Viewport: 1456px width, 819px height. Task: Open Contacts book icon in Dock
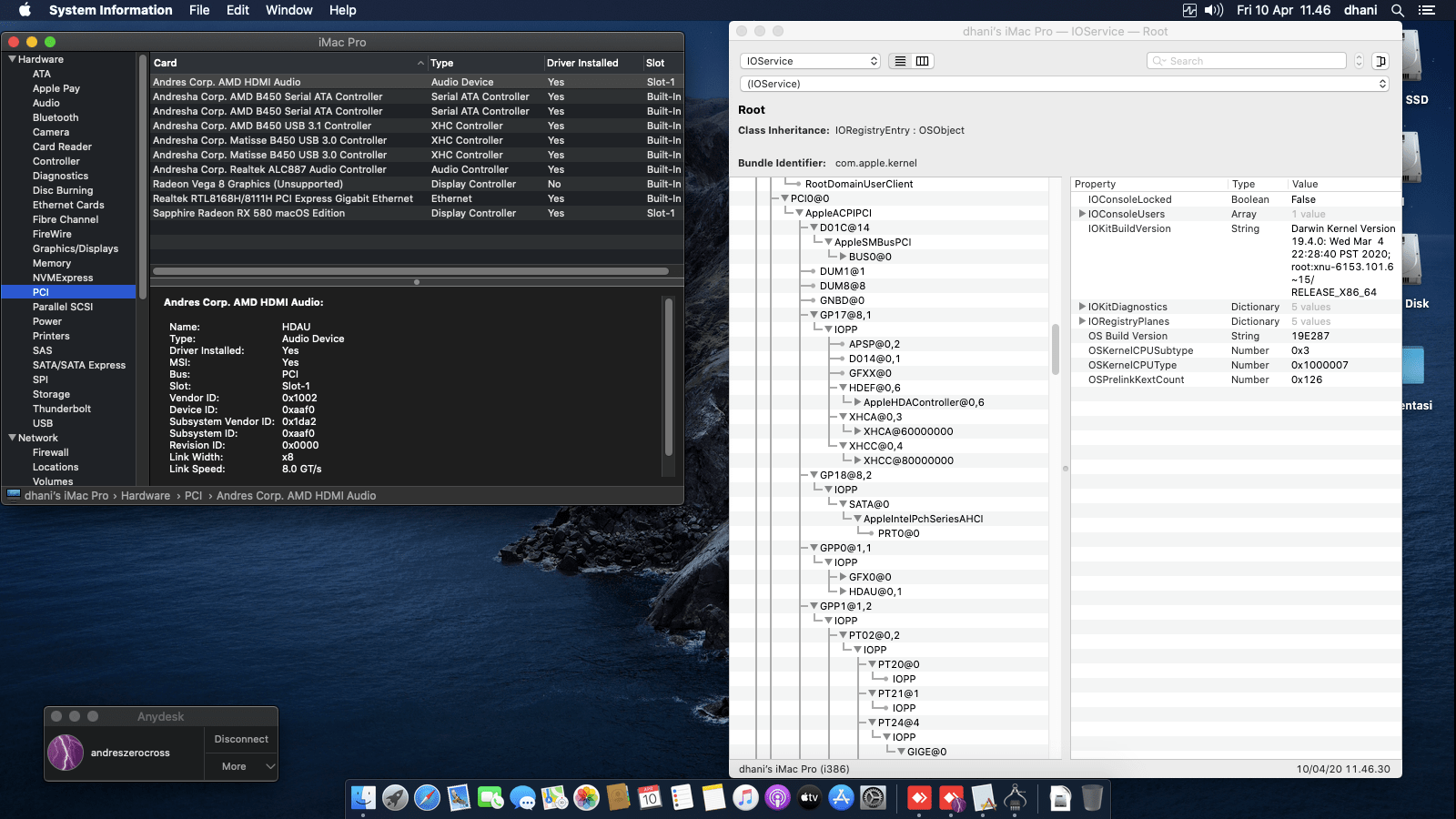[618, 798]
